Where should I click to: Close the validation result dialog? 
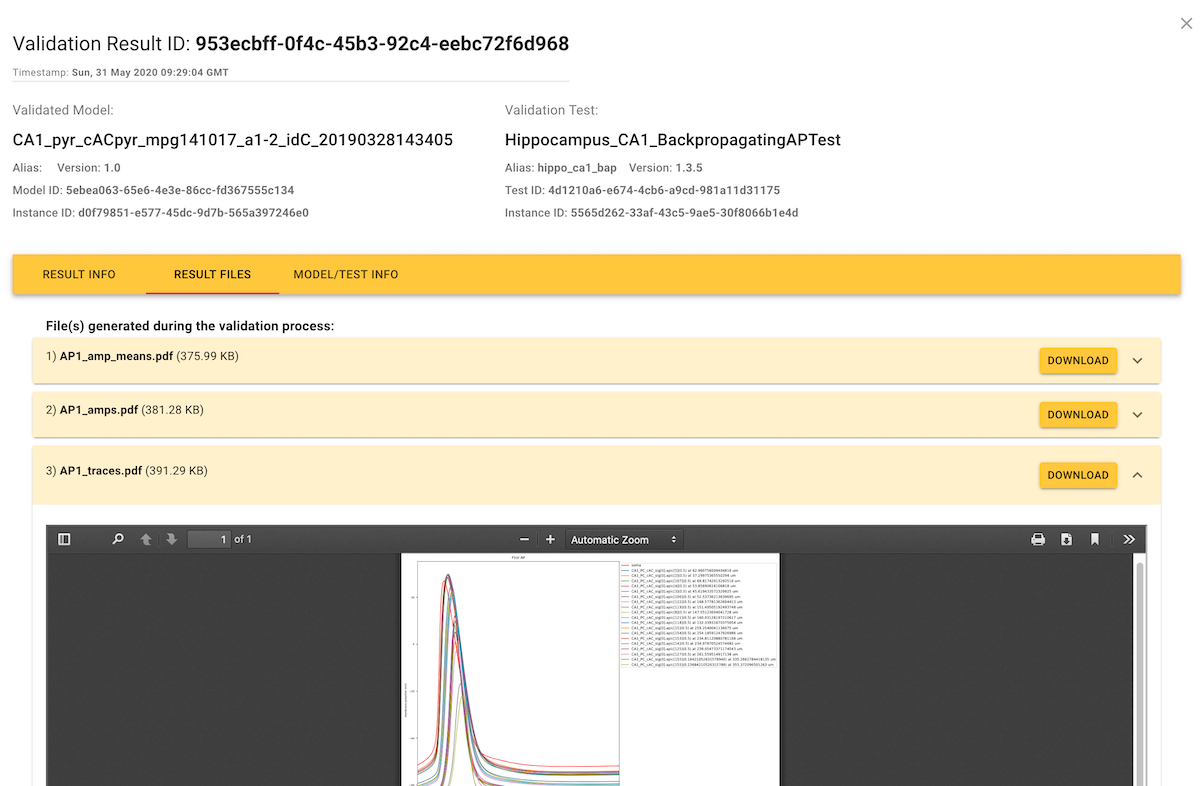point(1186,23)
